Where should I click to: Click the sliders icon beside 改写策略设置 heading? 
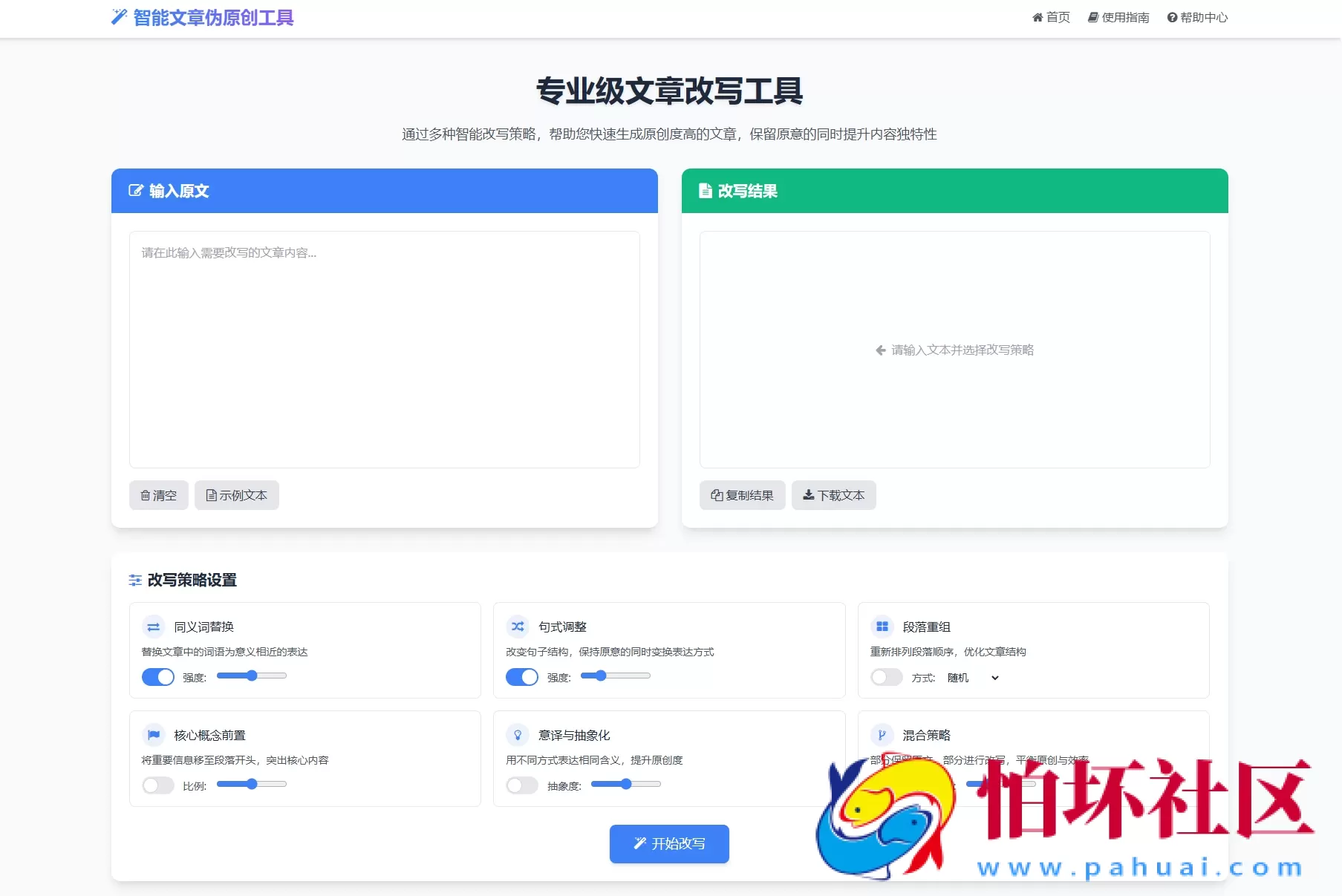pos(134,580)
